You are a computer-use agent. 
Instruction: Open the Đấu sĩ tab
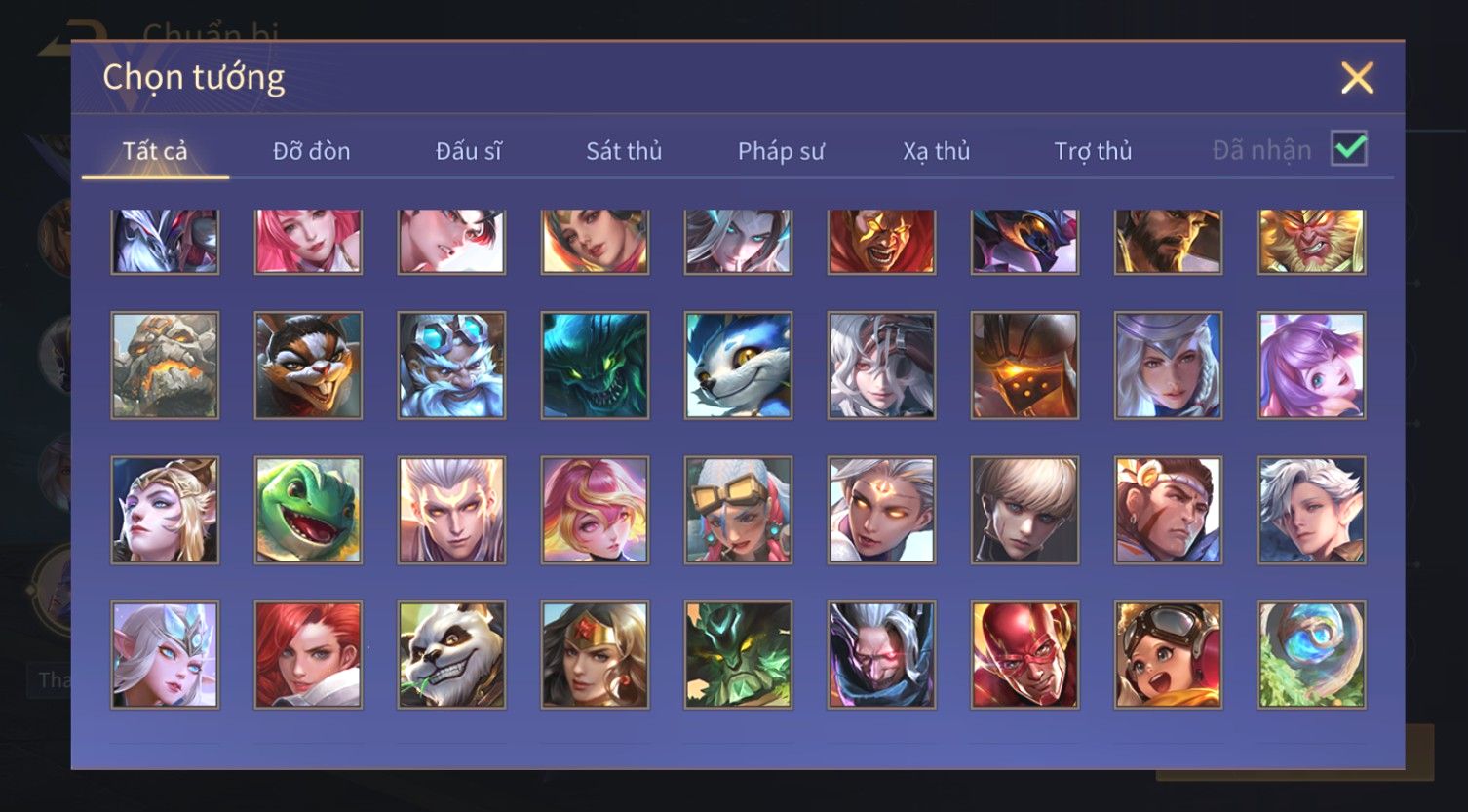coord(468,151)
